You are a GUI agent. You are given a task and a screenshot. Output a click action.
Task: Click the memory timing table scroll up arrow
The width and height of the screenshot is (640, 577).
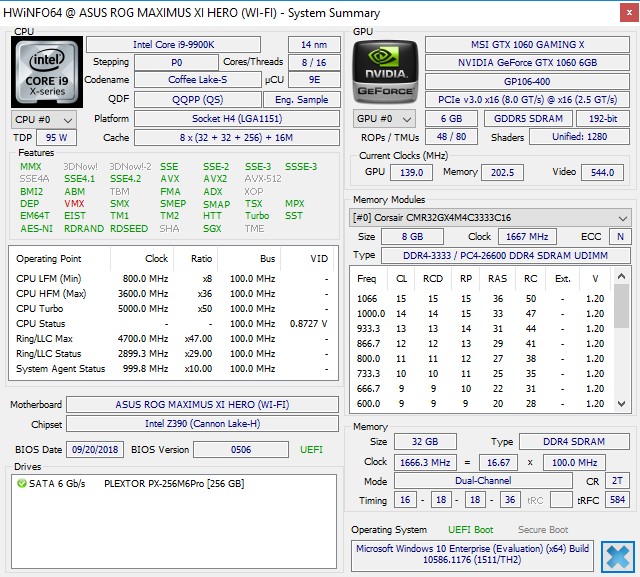(x=621, y=276)
